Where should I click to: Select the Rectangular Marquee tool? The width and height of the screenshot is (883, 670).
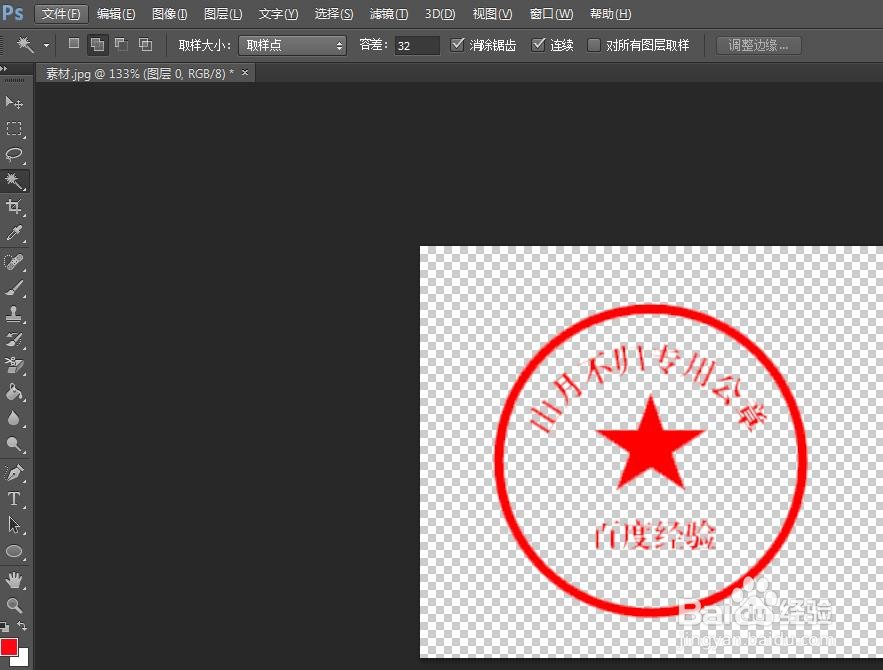point(14,129)
